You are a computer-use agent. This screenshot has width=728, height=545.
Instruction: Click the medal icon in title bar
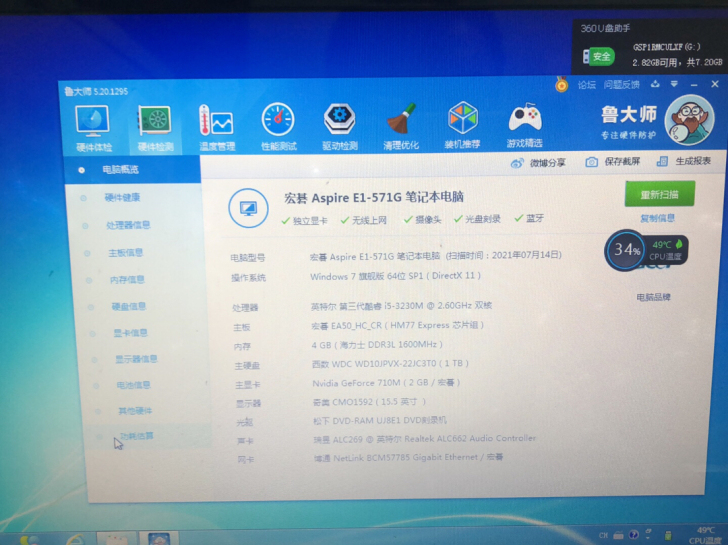pyautogui.click(x=561, y=84)
